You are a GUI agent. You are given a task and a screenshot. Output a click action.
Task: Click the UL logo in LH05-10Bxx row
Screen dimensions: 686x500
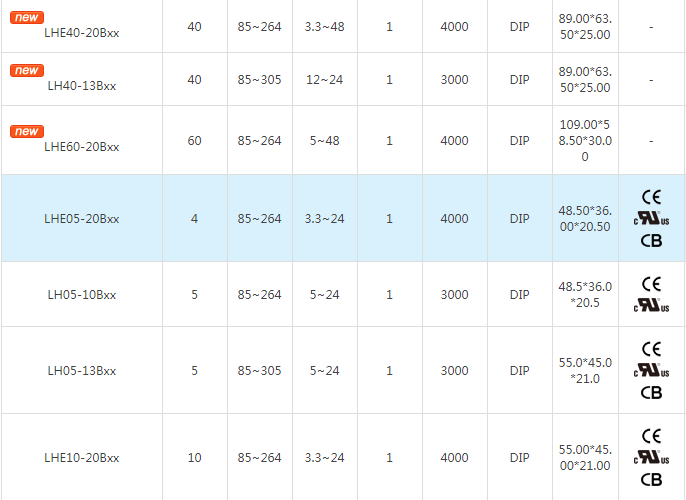pos(651,305)
